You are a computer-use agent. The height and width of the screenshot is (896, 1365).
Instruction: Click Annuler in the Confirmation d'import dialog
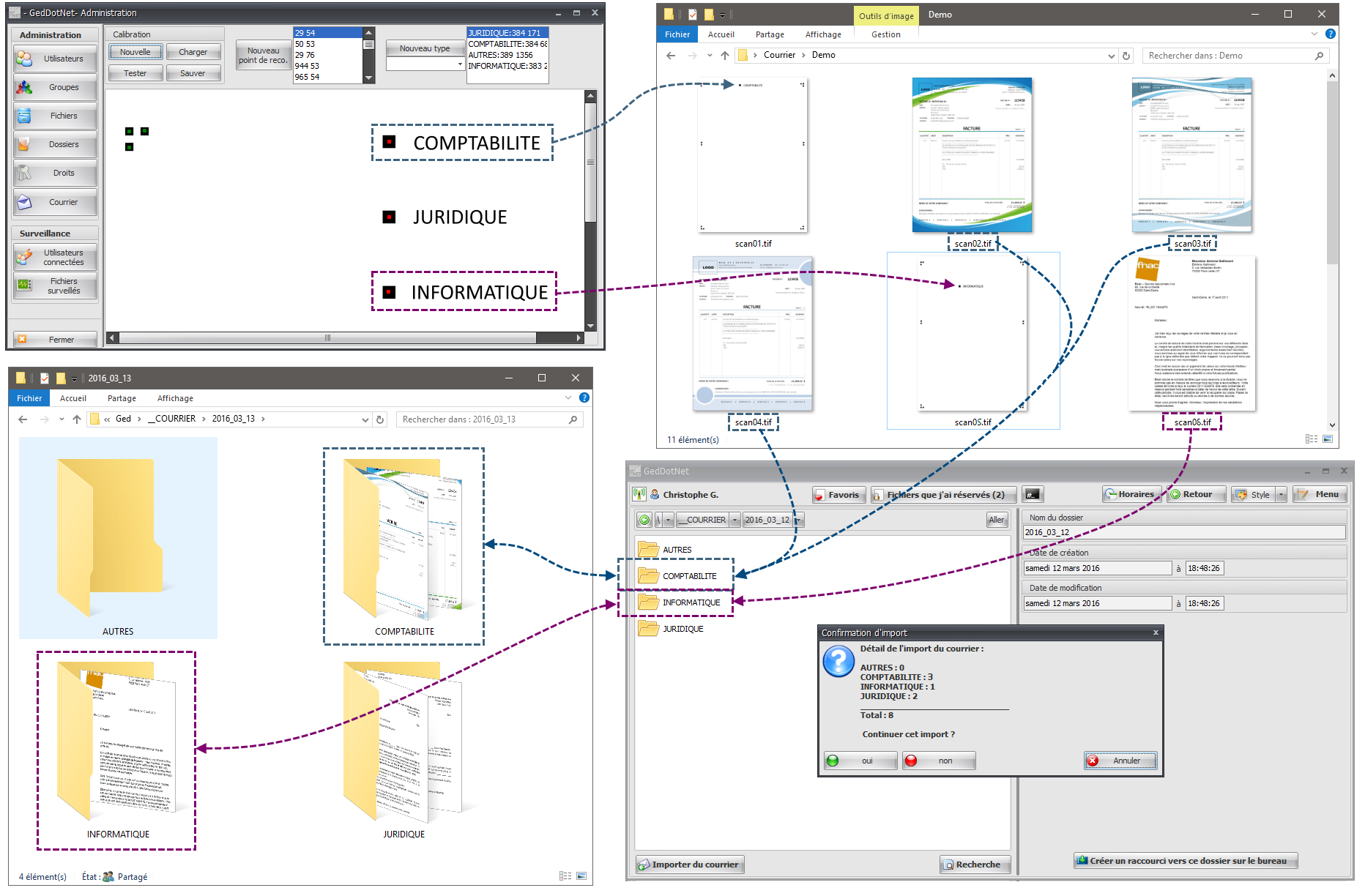coord(1120,761)
